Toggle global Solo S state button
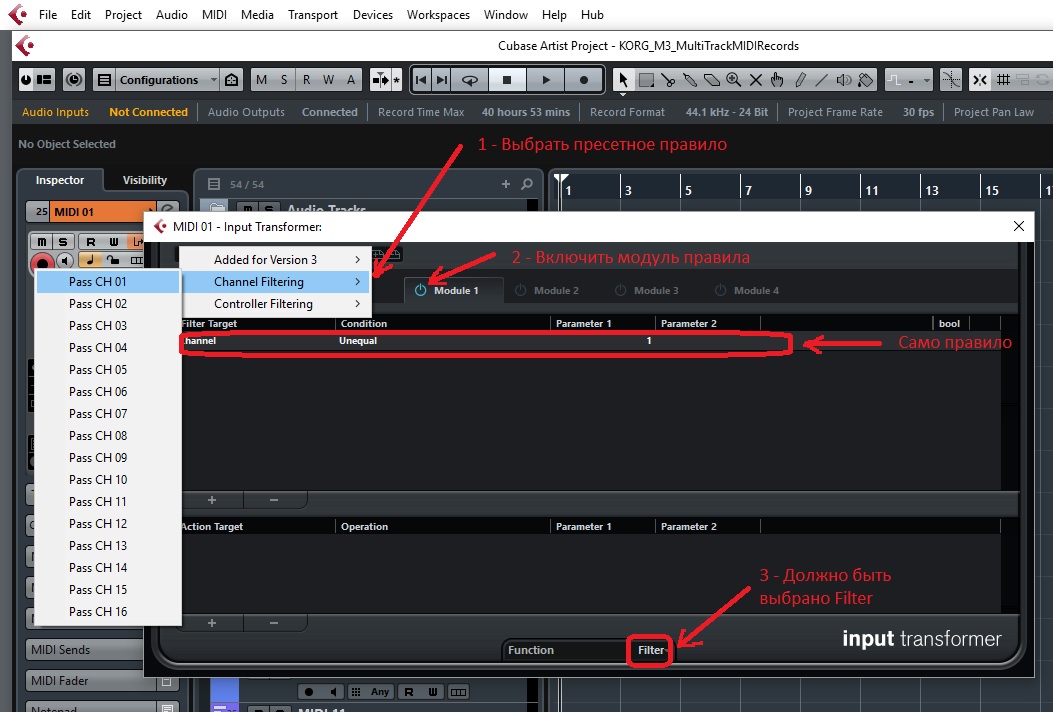 pos(284,80)
